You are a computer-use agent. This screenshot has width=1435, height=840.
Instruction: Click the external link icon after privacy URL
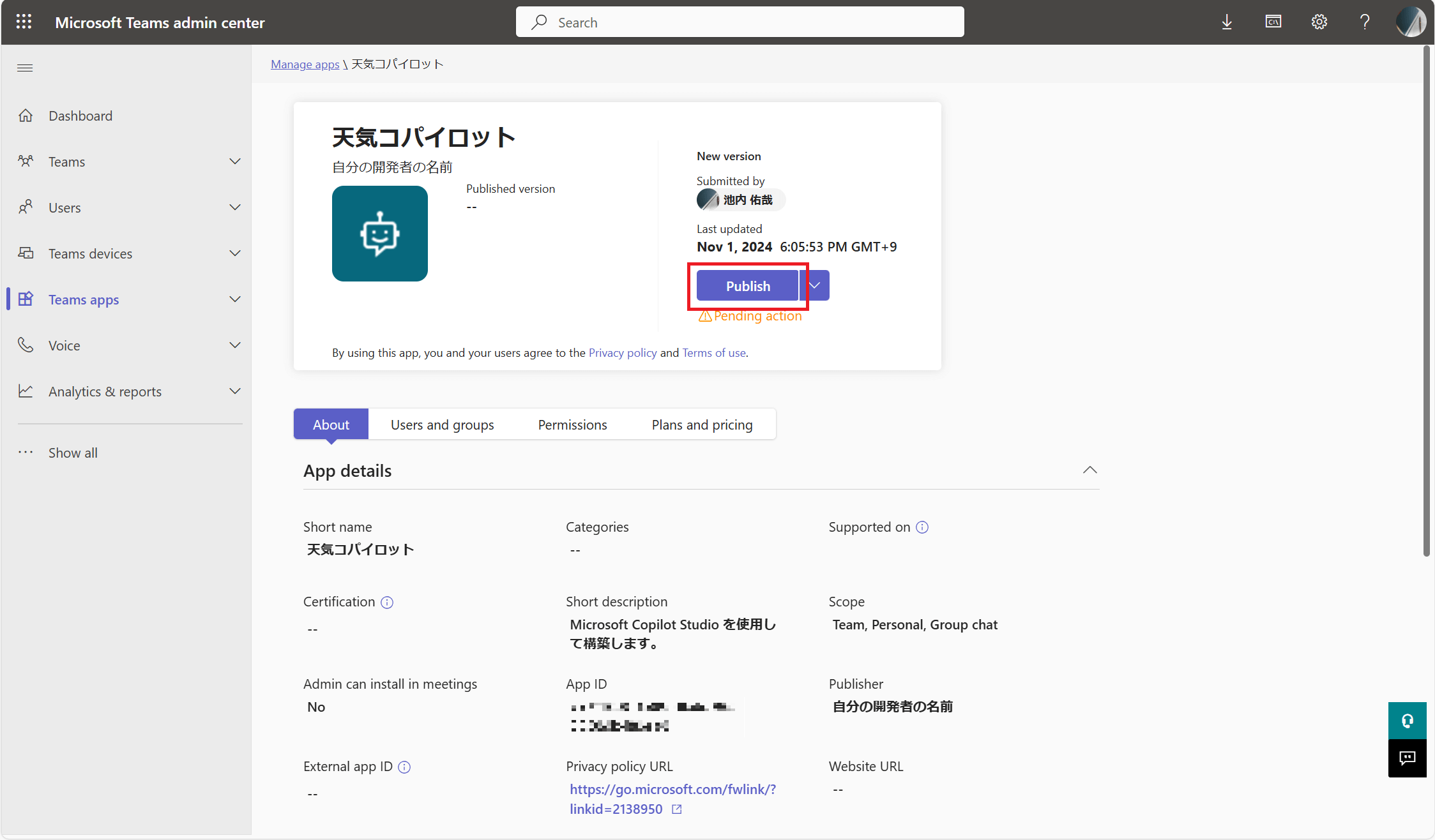(677, 809)
